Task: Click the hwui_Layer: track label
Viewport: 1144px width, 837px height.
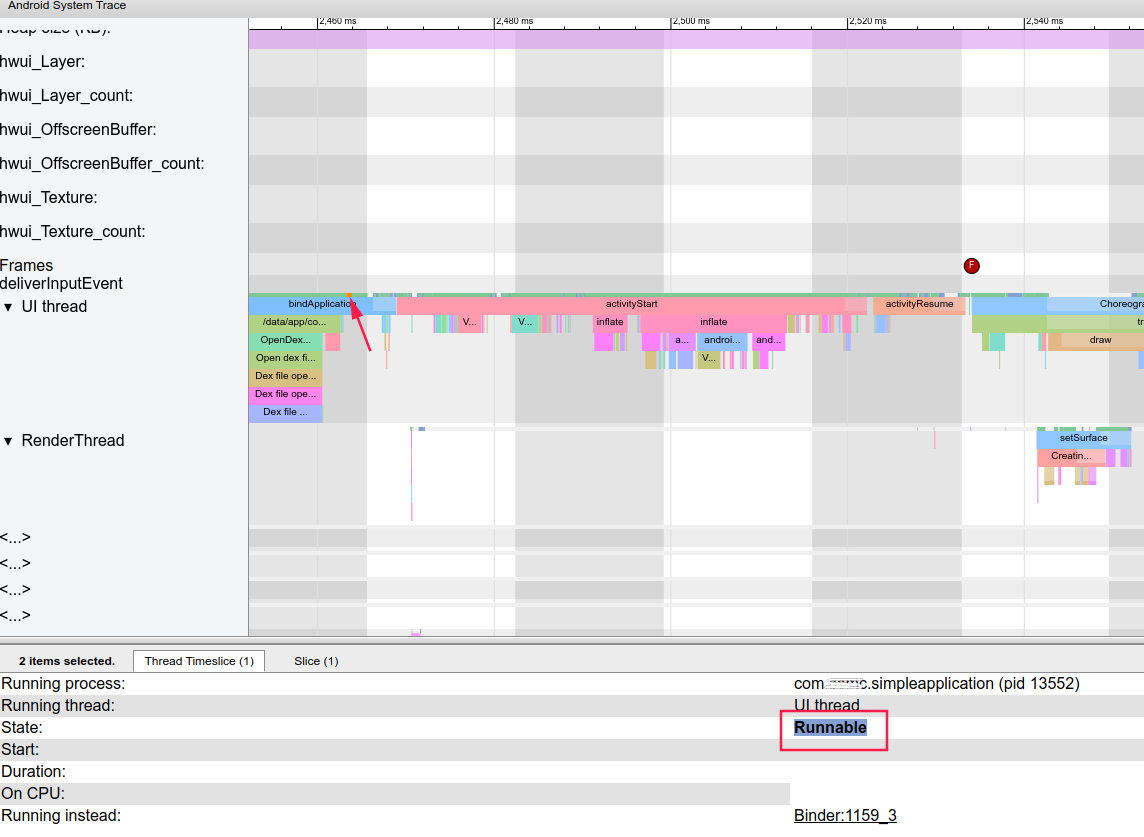Action: 42,62
